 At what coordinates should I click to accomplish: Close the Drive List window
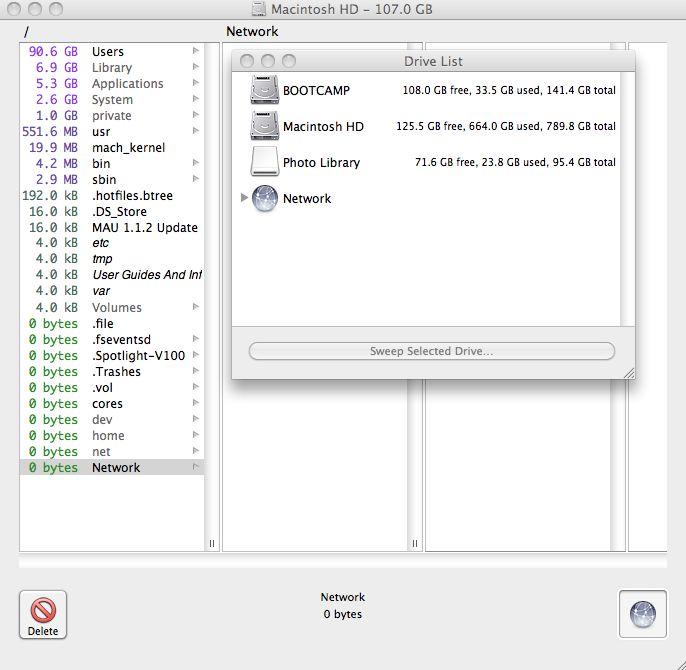(x=247, y=61)
